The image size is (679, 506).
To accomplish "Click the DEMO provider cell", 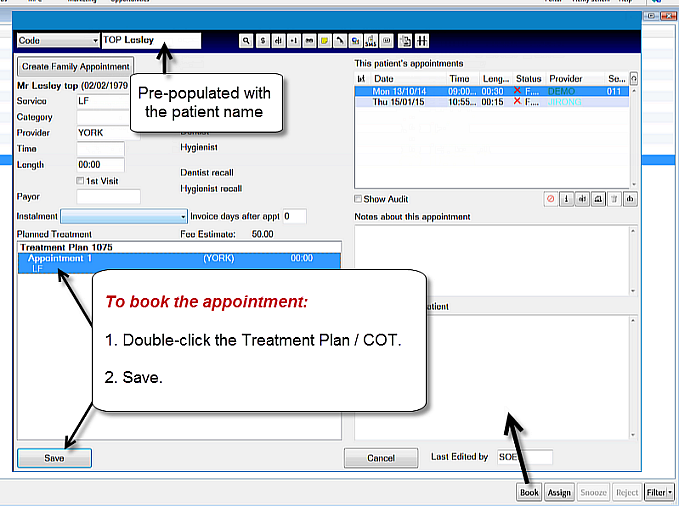I will click(x=562, y=91).
